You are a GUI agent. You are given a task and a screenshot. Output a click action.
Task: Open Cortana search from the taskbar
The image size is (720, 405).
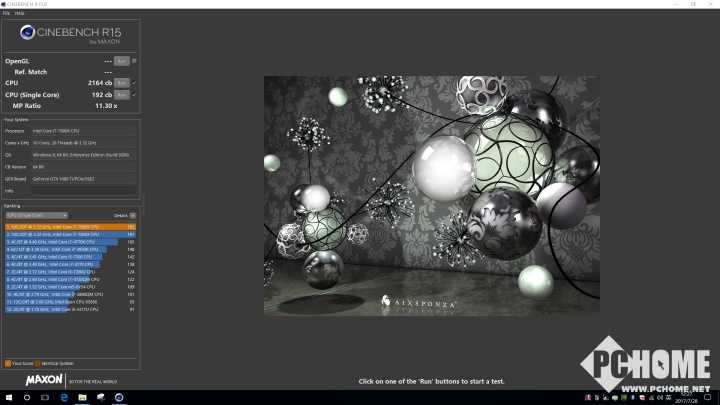coord(27,397)
